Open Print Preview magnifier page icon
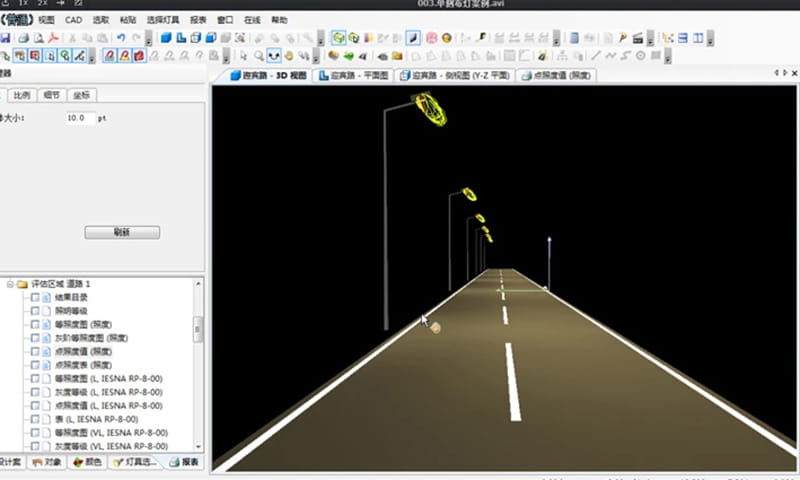 [x=38, y=38]
